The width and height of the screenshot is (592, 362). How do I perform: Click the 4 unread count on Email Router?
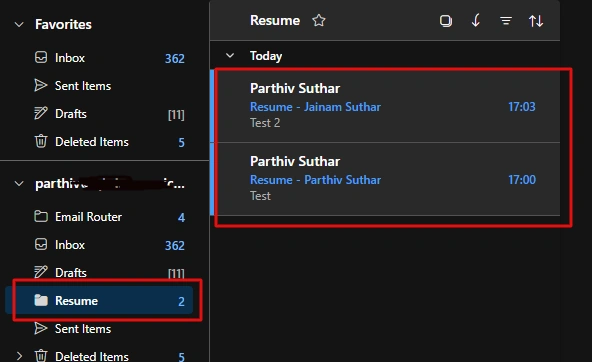[181, 217]
